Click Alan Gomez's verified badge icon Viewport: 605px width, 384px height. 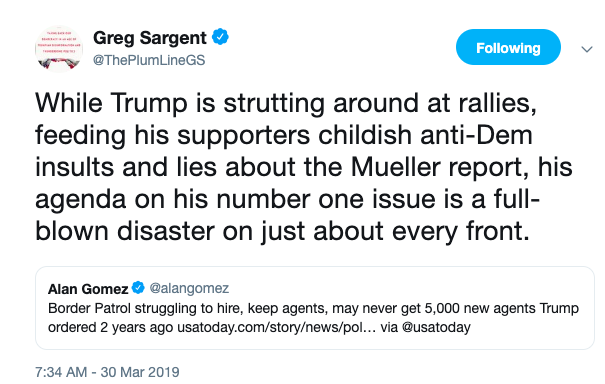point(138,288)
